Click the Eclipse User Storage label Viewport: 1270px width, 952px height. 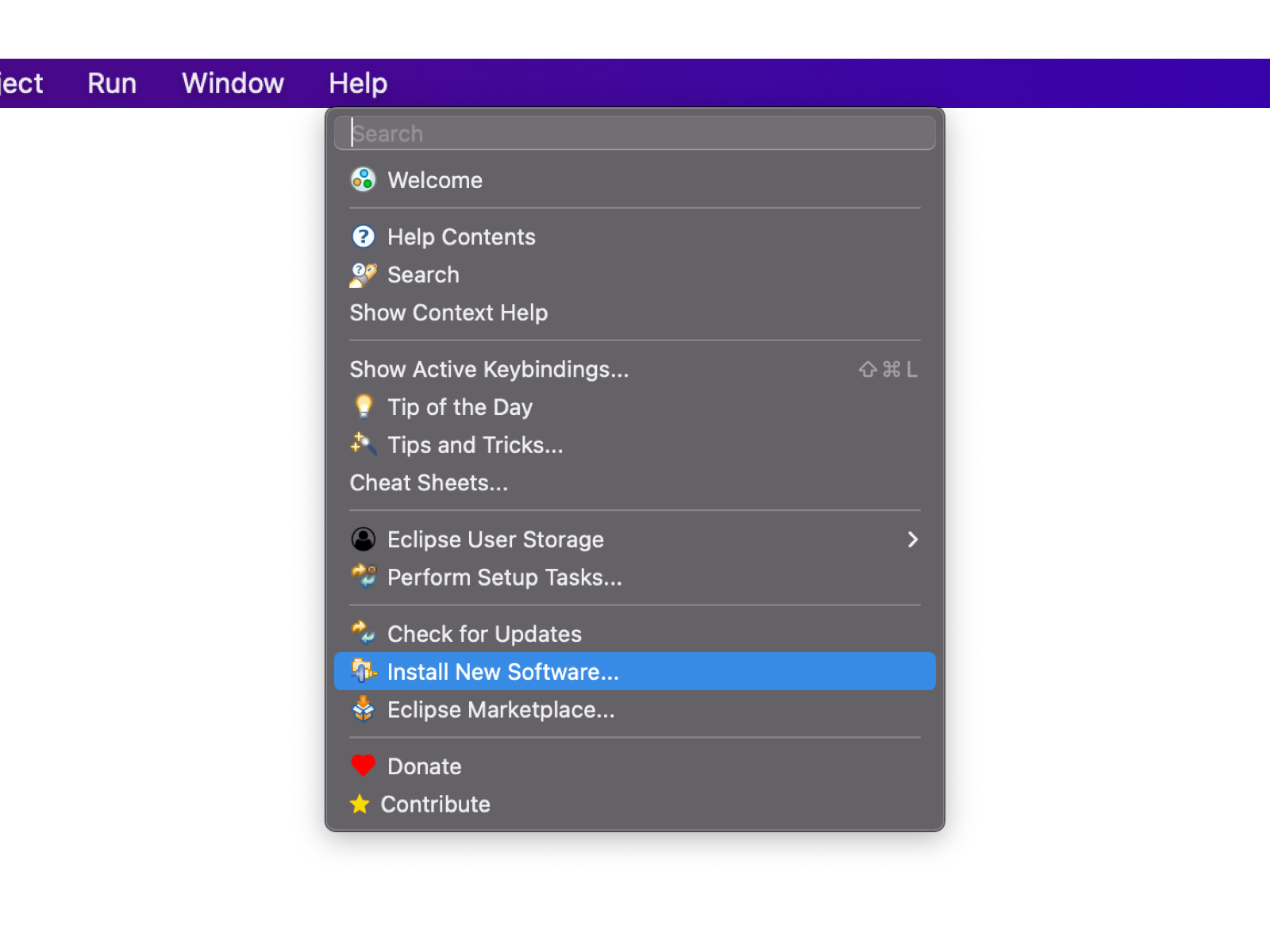tap(495, 539)
